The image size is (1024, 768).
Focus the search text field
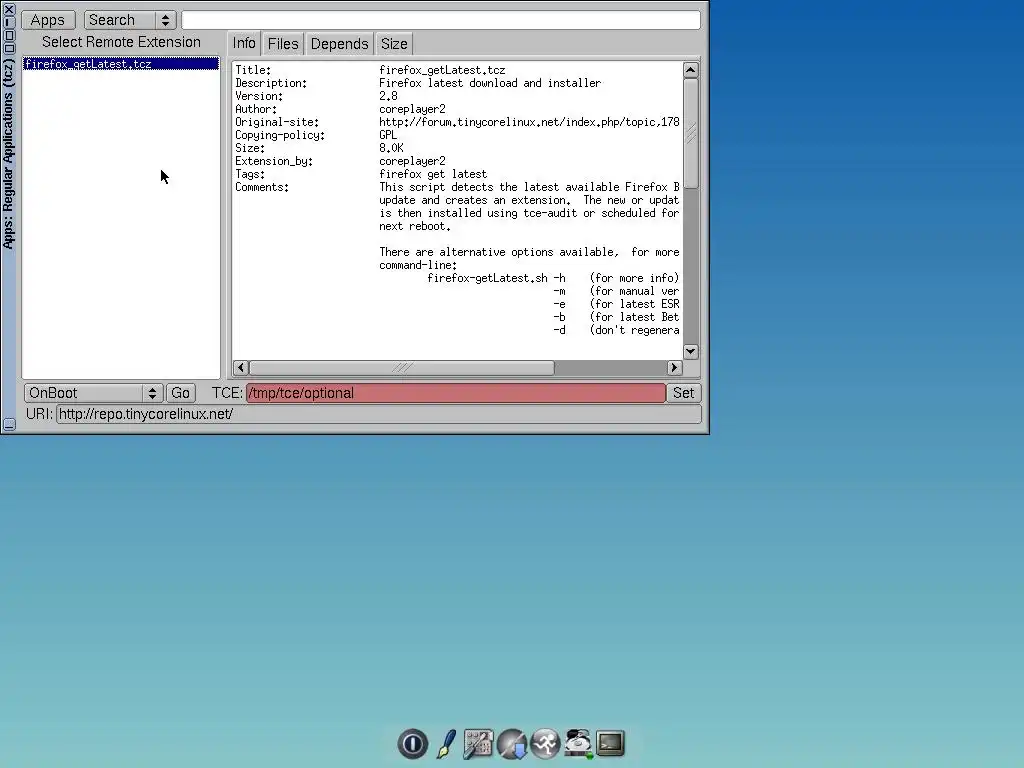point(441,20)
